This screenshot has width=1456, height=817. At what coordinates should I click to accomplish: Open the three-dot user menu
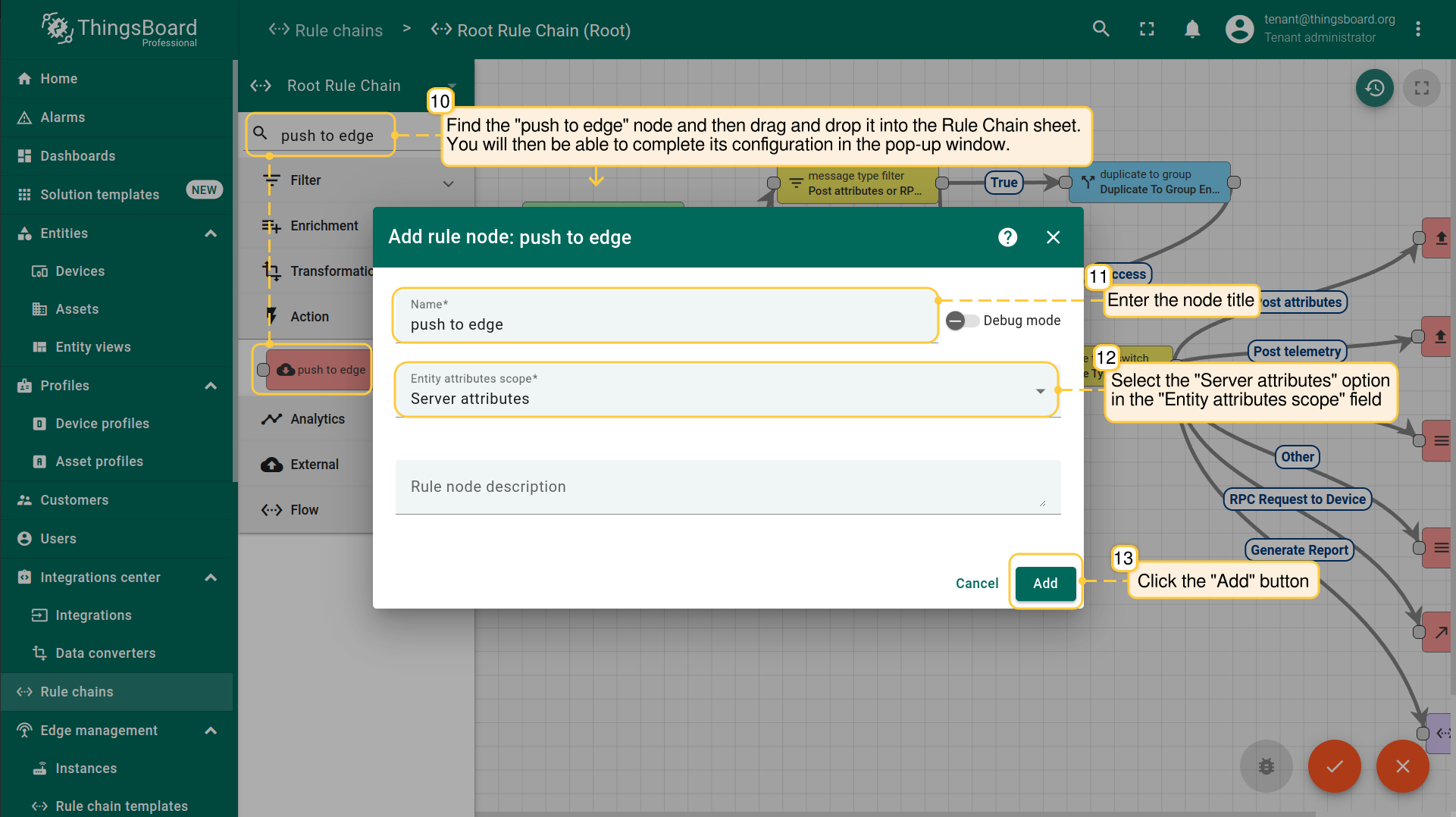tap(1418, 30)
